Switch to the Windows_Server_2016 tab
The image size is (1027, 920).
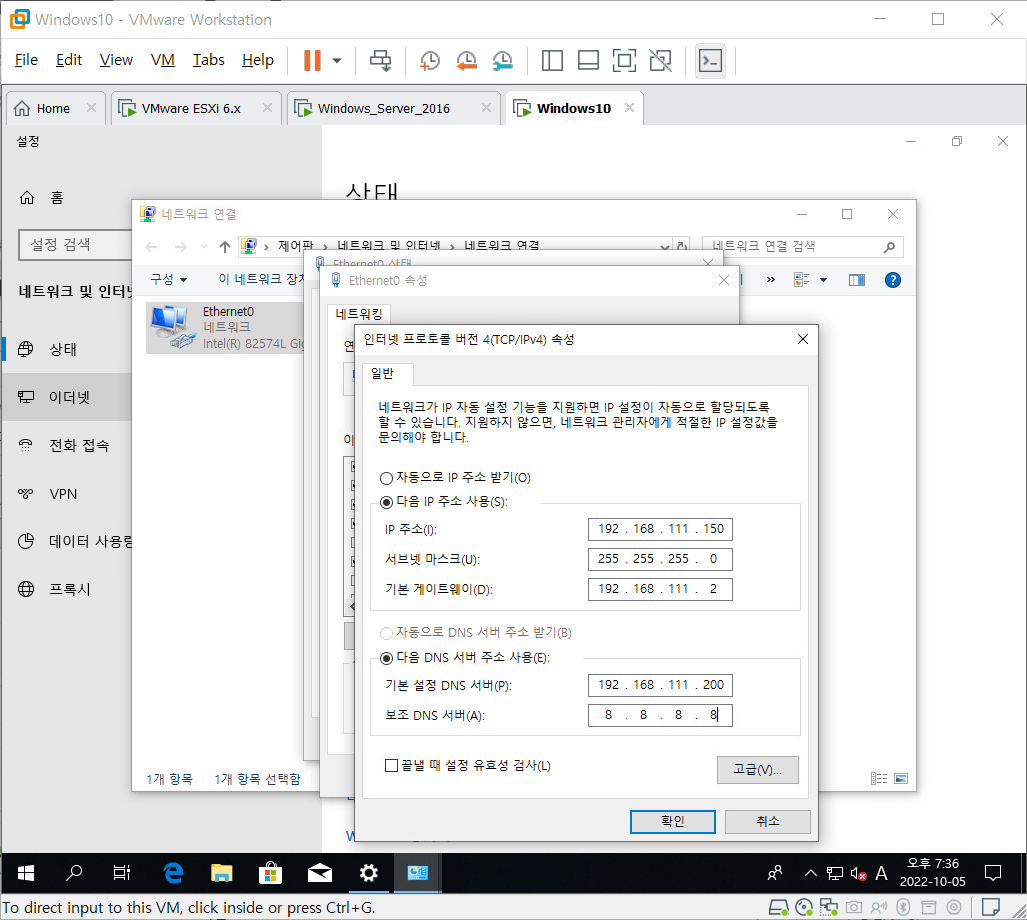pyautogui.click(x=384, y=109)
